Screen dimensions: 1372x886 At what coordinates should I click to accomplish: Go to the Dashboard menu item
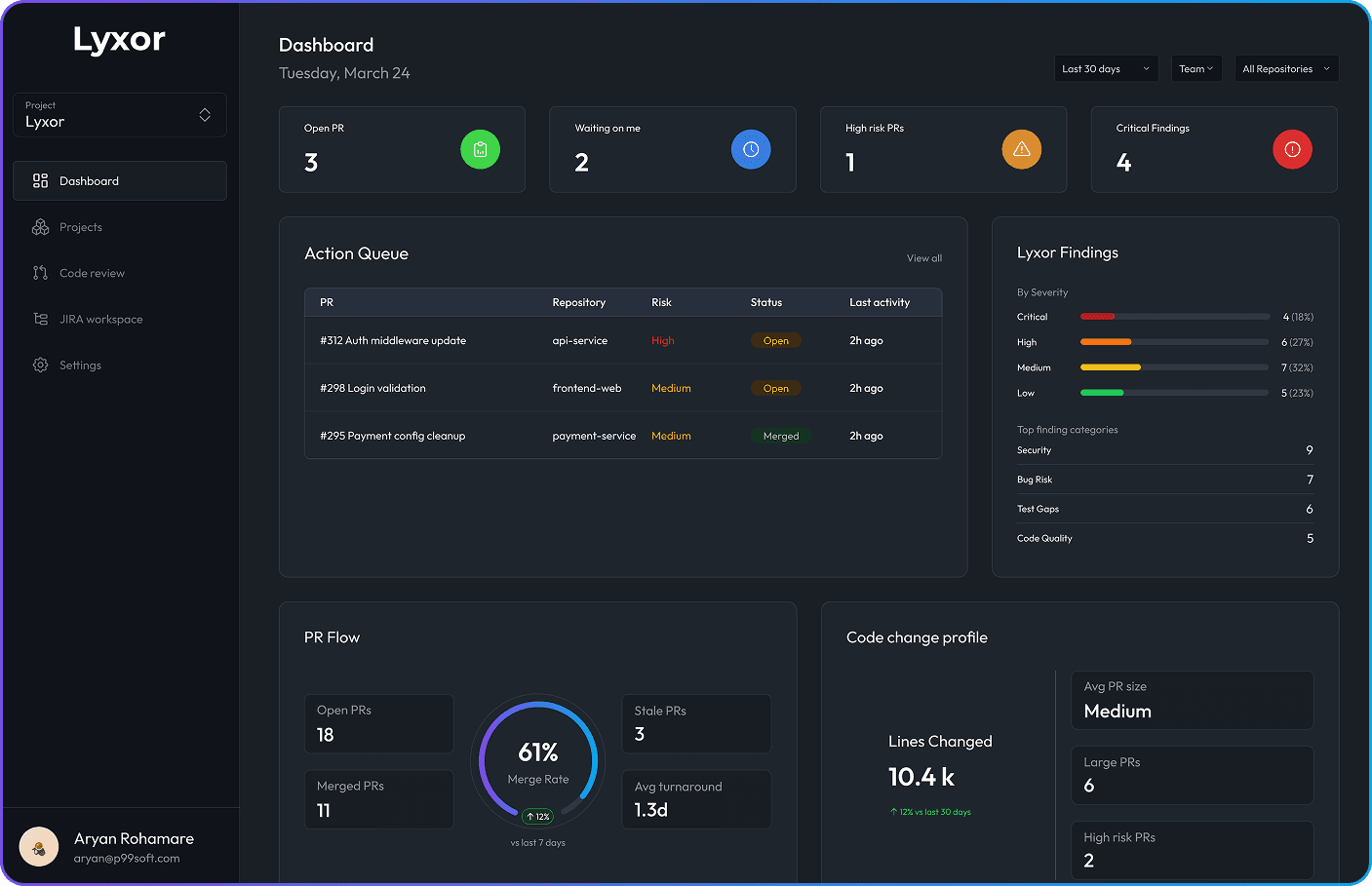120,181
